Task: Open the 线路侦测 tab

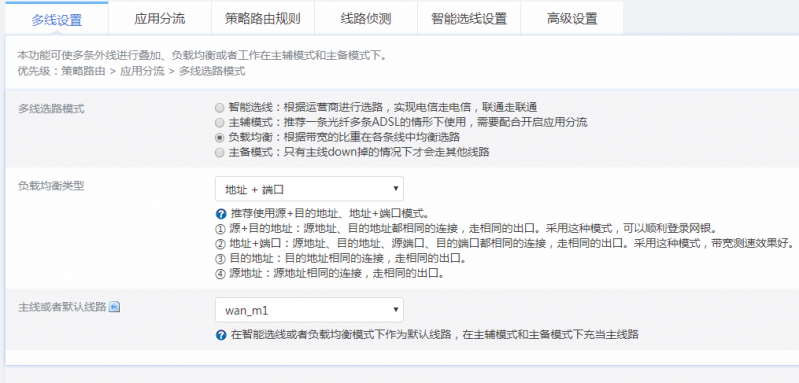Action: pyautogui.click(x=366, y=19)
